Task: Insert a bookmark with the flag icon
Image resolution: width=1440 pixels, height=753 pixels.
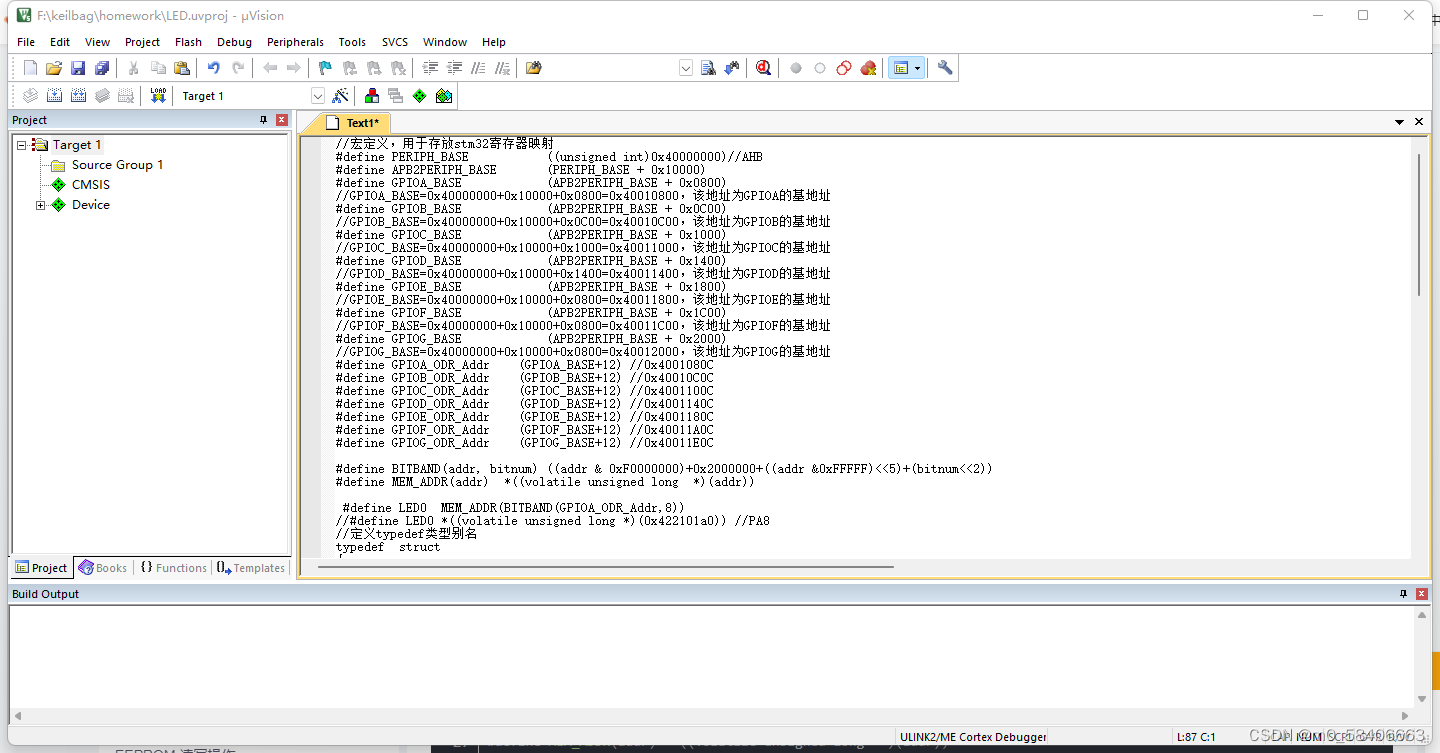Action: click(325, 68)
